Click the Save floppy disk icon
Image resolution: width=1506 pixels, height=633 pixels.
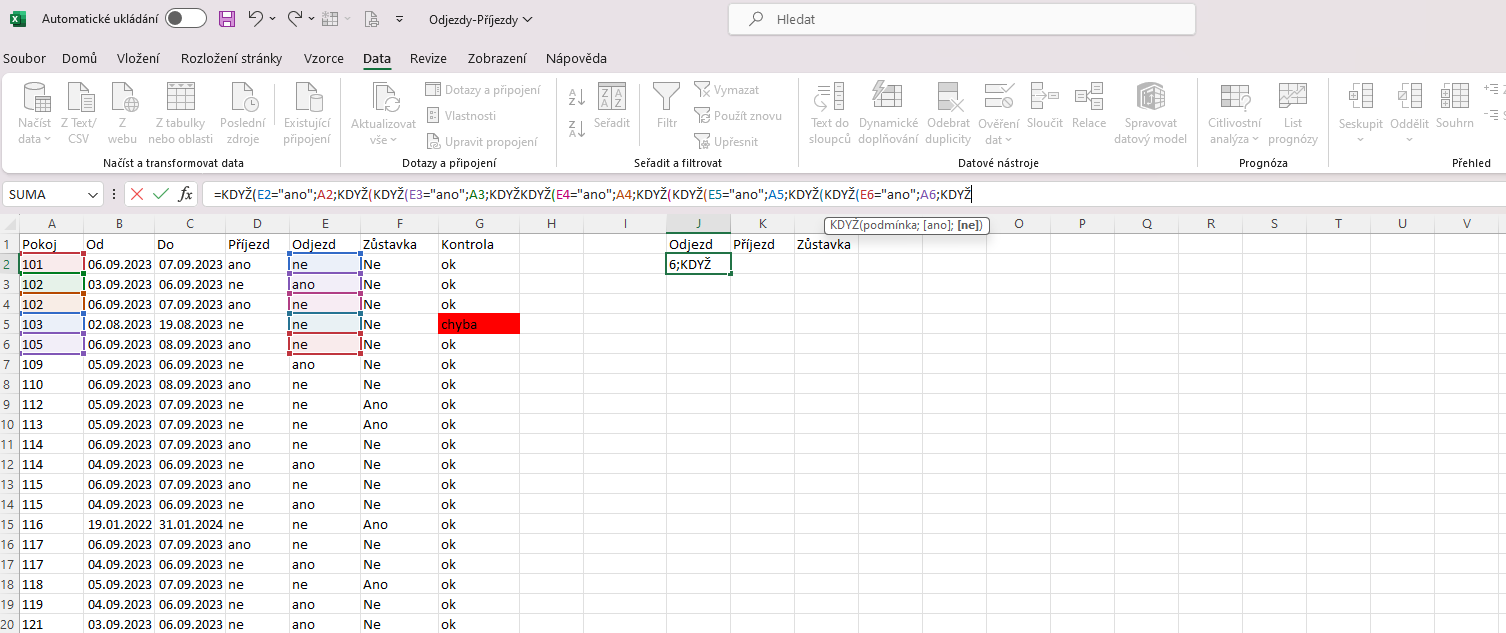[227, 19]
